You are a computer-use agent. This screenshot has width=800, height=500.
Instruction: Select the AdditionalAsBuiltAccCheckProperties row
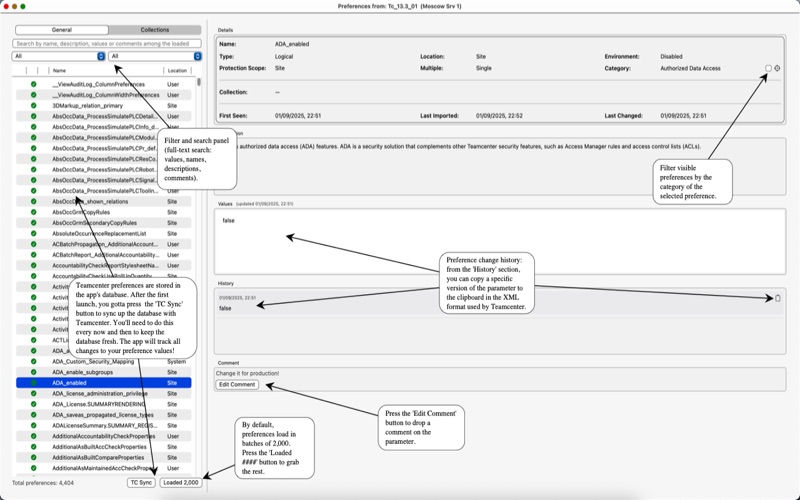(104, 446)
